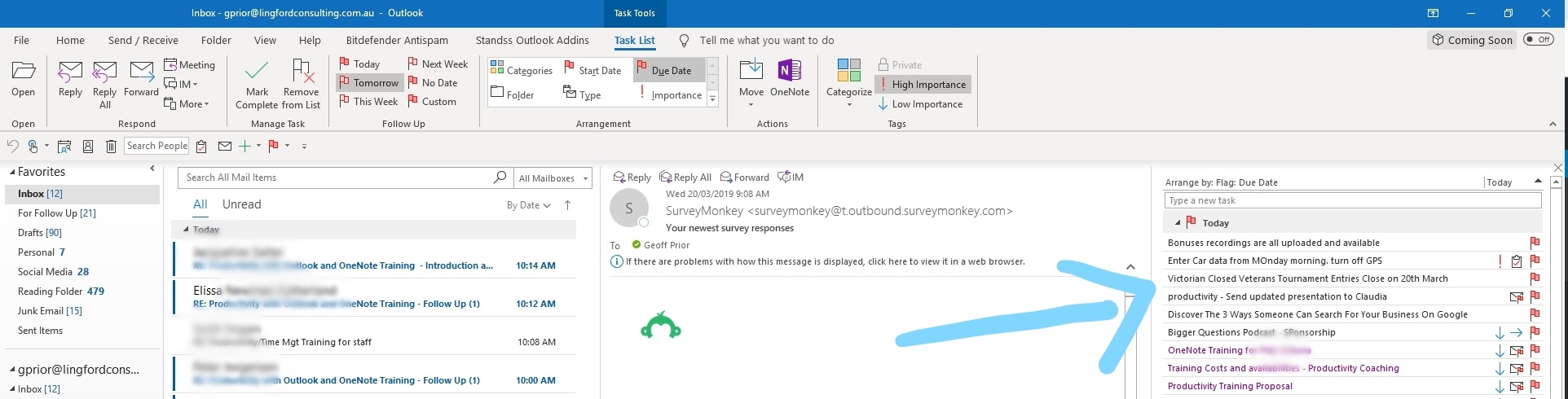The width and height of the screenshot is (1568, 399).
Task: Select For Follow Up folder
Action: point(57,213)
